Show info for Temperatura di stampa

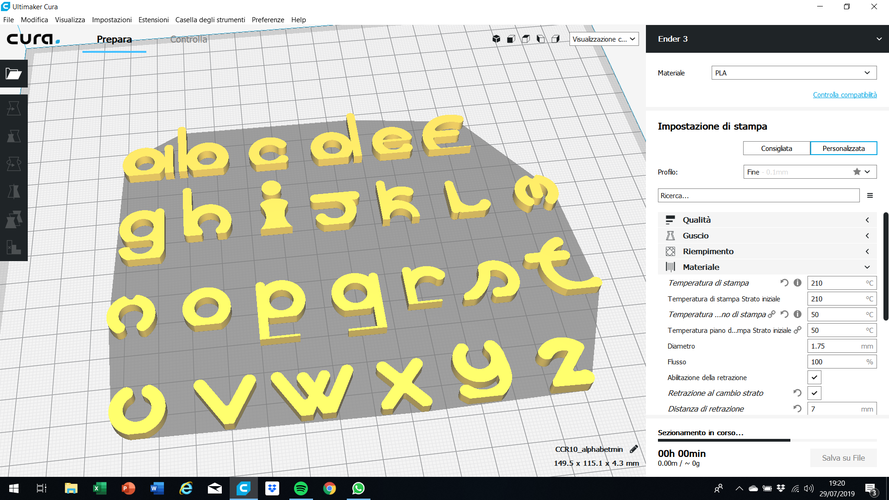[x=797, y=283]
